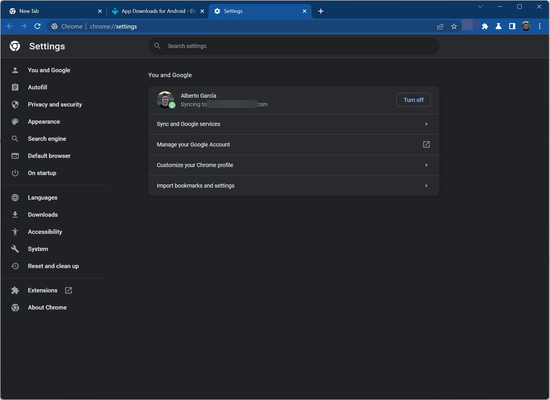Click the On startup power icon

(x=15, y=173)
